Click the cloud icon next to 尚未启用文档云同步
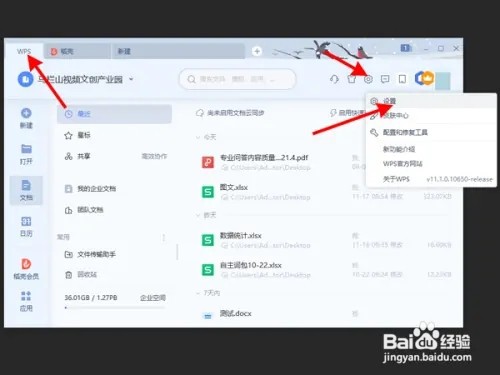The width and height of the screenshot is (500, 375). (200, 113)
